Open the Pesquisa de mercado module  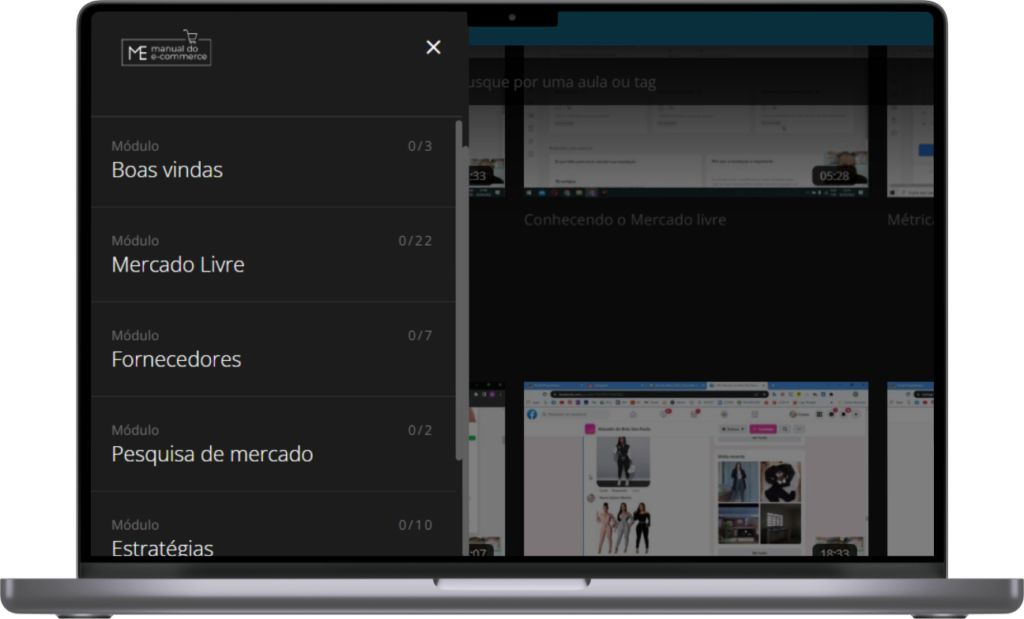coord(212,454)
